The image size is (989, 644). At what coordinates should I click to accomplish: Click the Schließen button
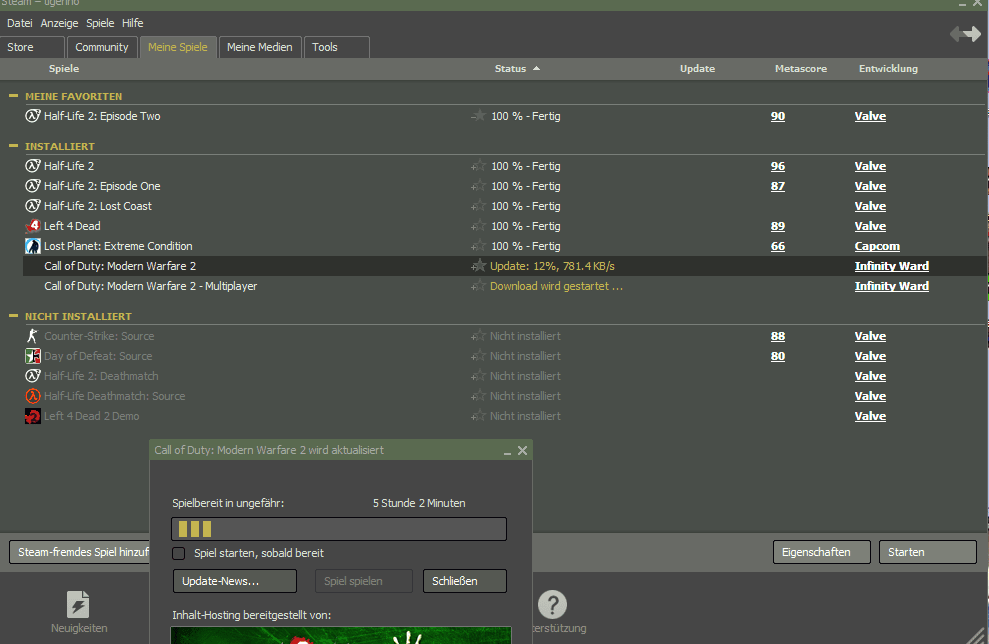tap(464, 581)
